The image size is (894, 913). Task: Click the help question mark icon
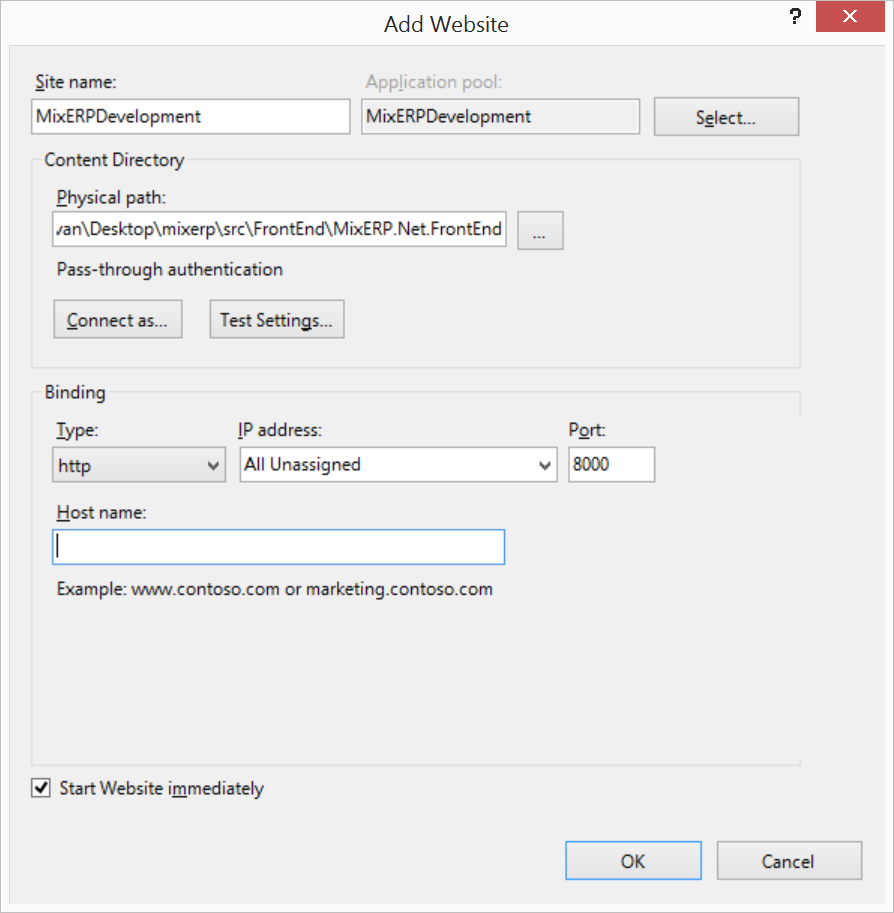click(x=795, y=16)
